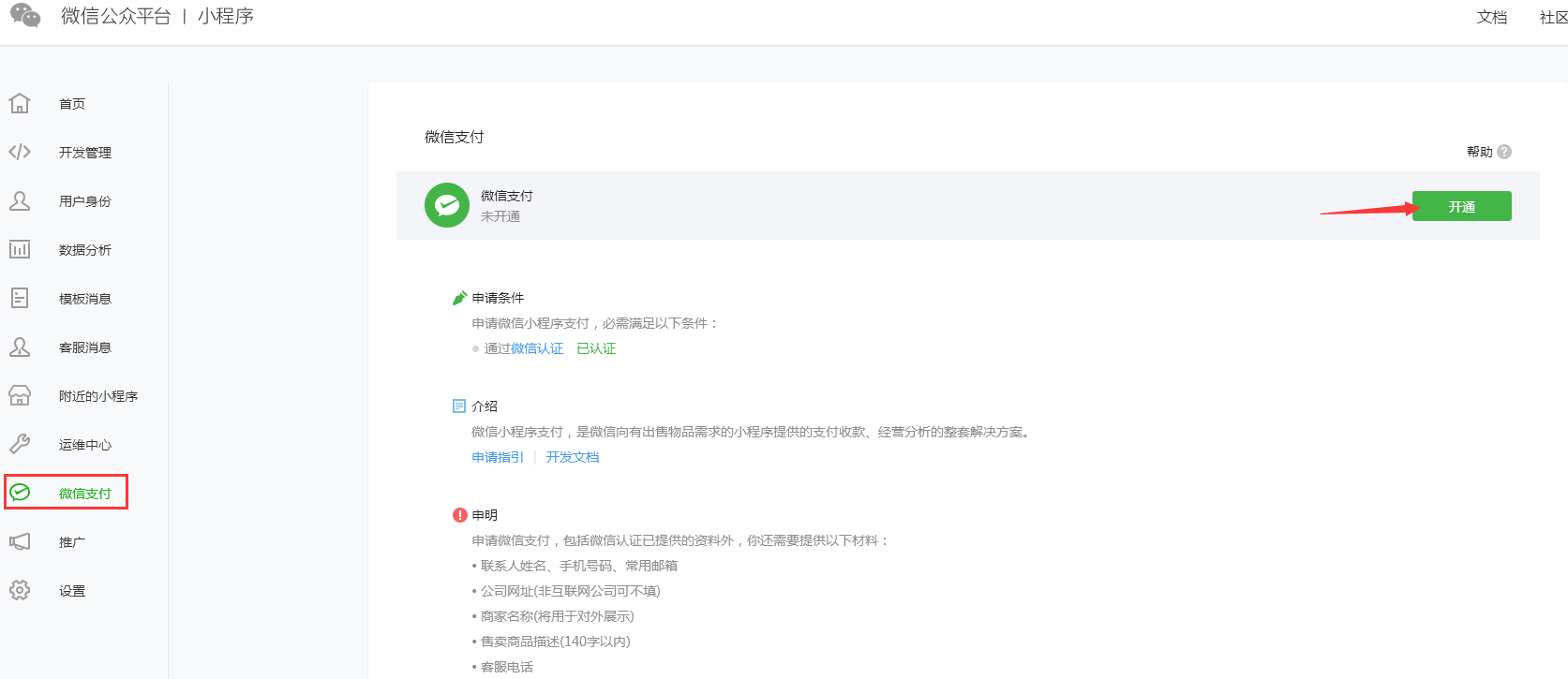Open the 申请指引 link
Screen dimensions: 1568x679
[x=498, y=457]
